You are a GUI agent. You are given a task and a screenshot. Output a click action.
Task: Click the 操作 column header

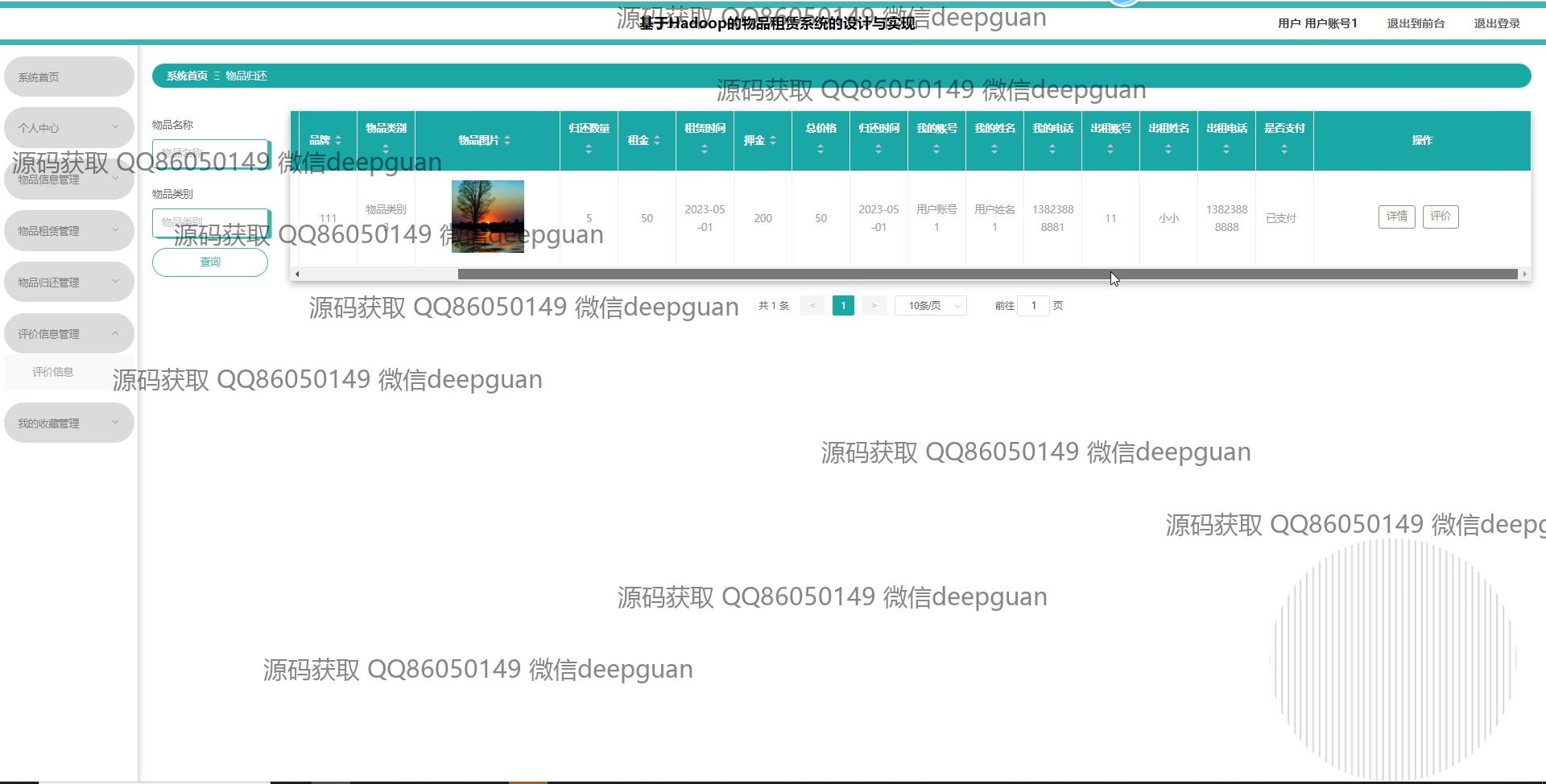pos(1422,140)
